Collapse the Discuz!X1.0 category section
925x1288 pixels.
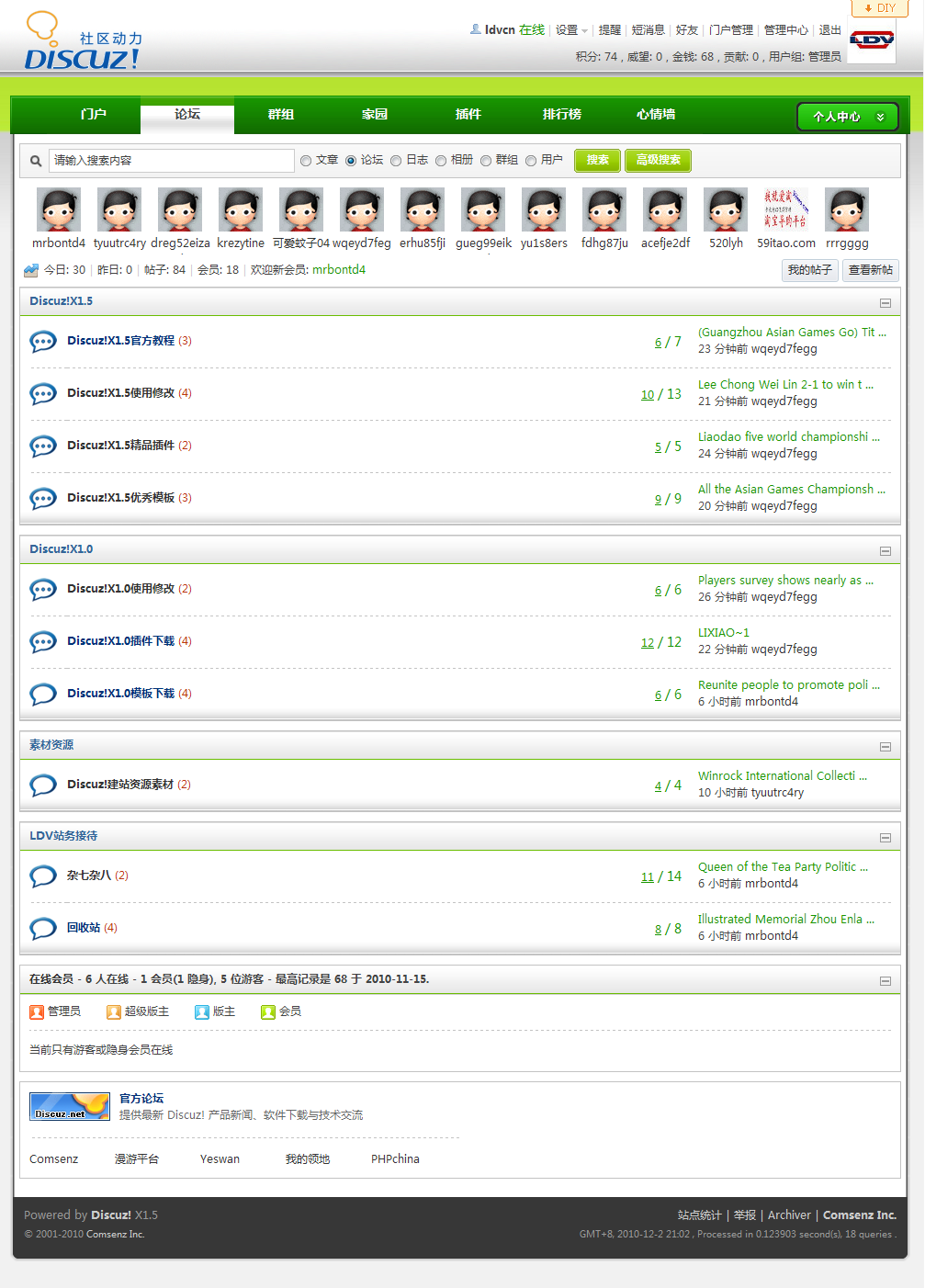pos(886,551)
